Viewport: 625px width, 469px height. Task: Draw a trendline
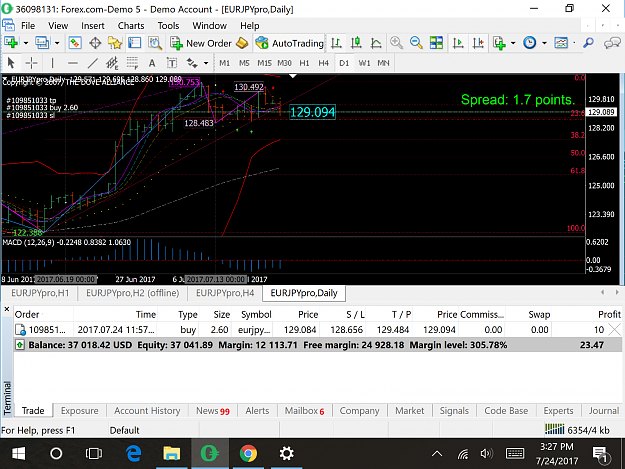[92, 63]
